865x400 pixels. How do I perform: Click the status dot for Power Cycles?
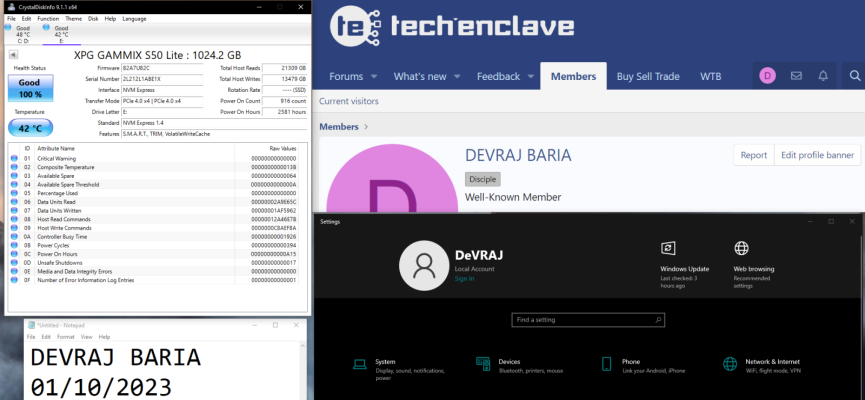[14, 246]
